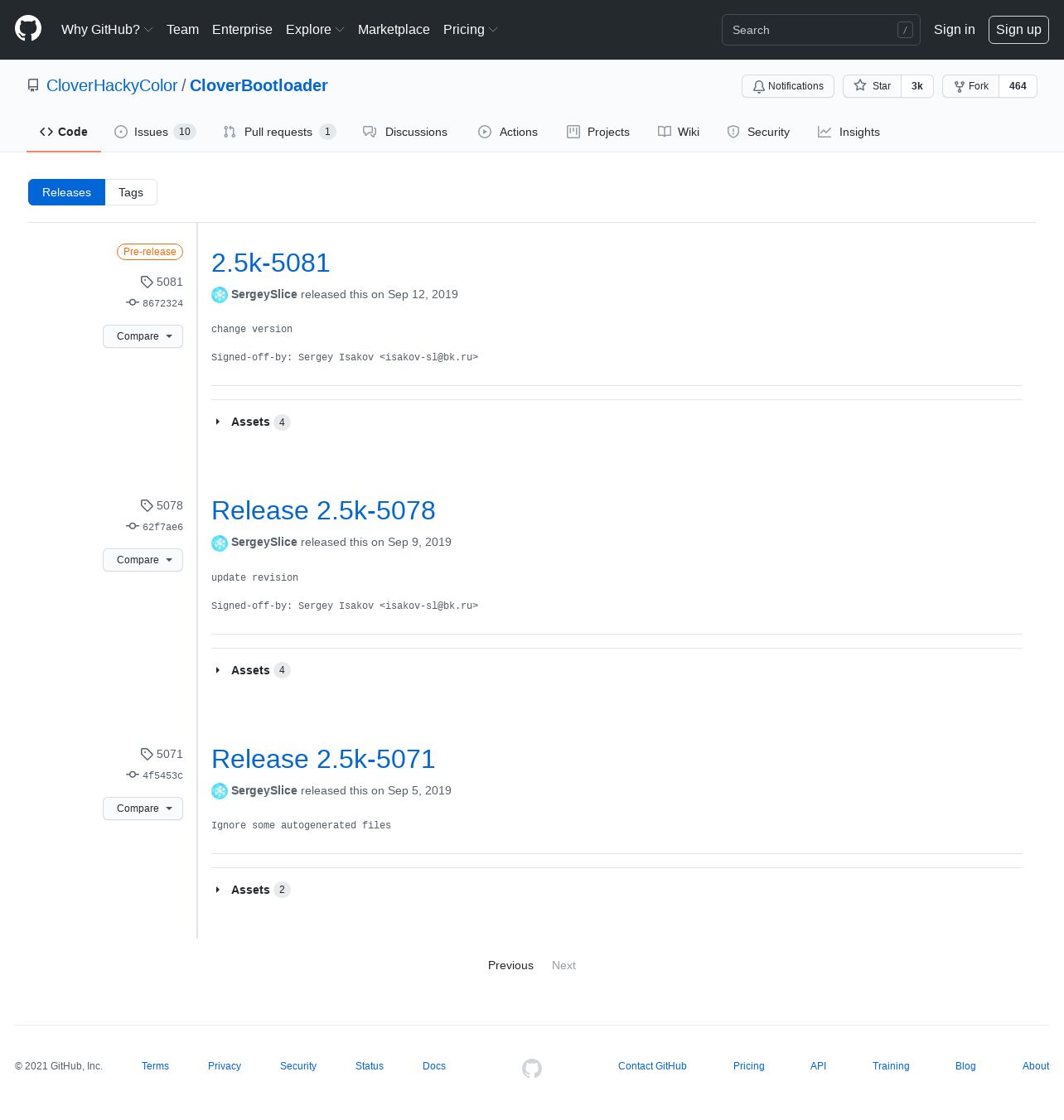Open the Actions tab
This screenshot has height=1120, width=1064.
pyautogui.click(x=508, y=132)
